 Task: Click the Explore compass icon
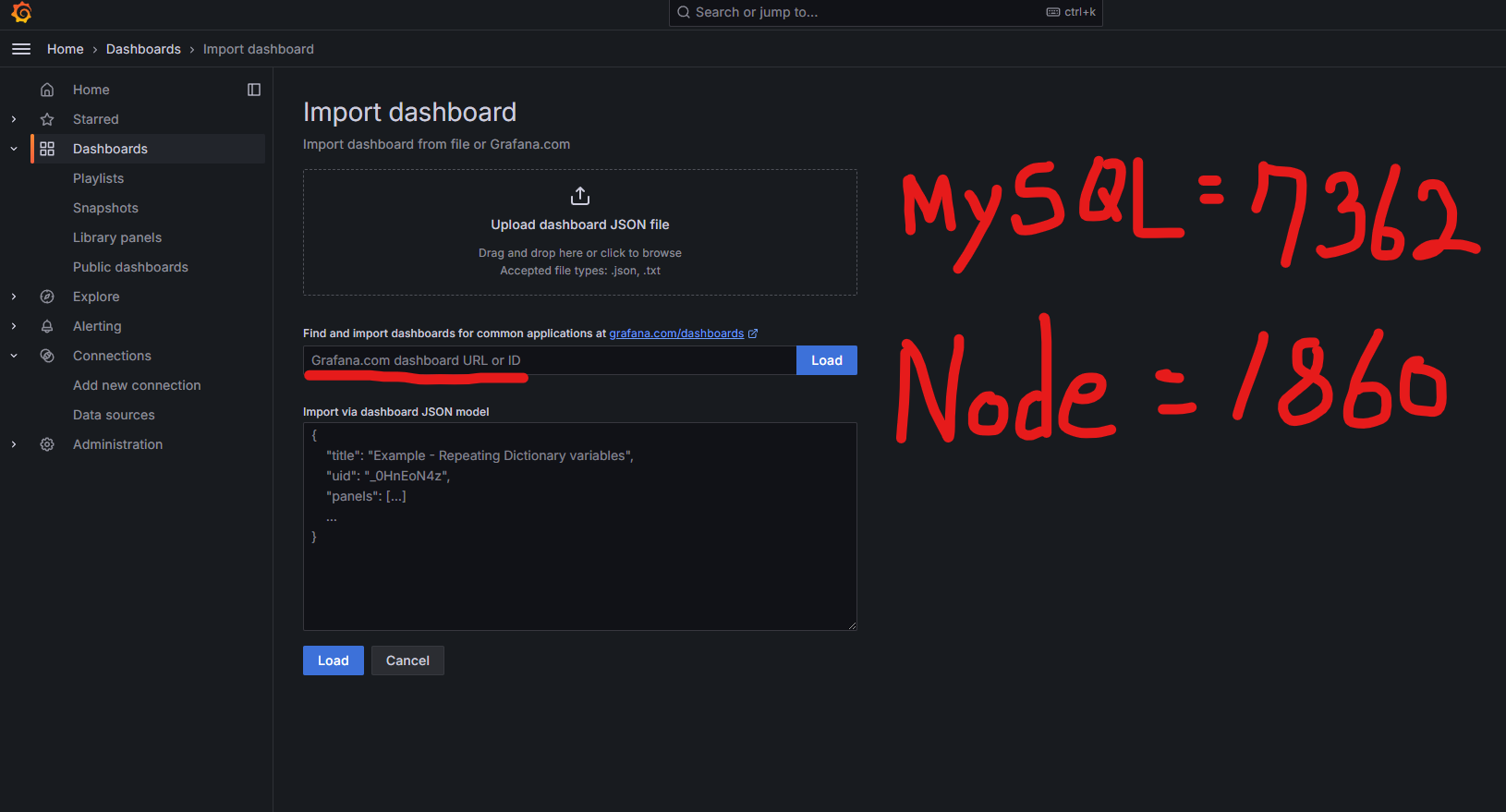[x=47, y=297]
